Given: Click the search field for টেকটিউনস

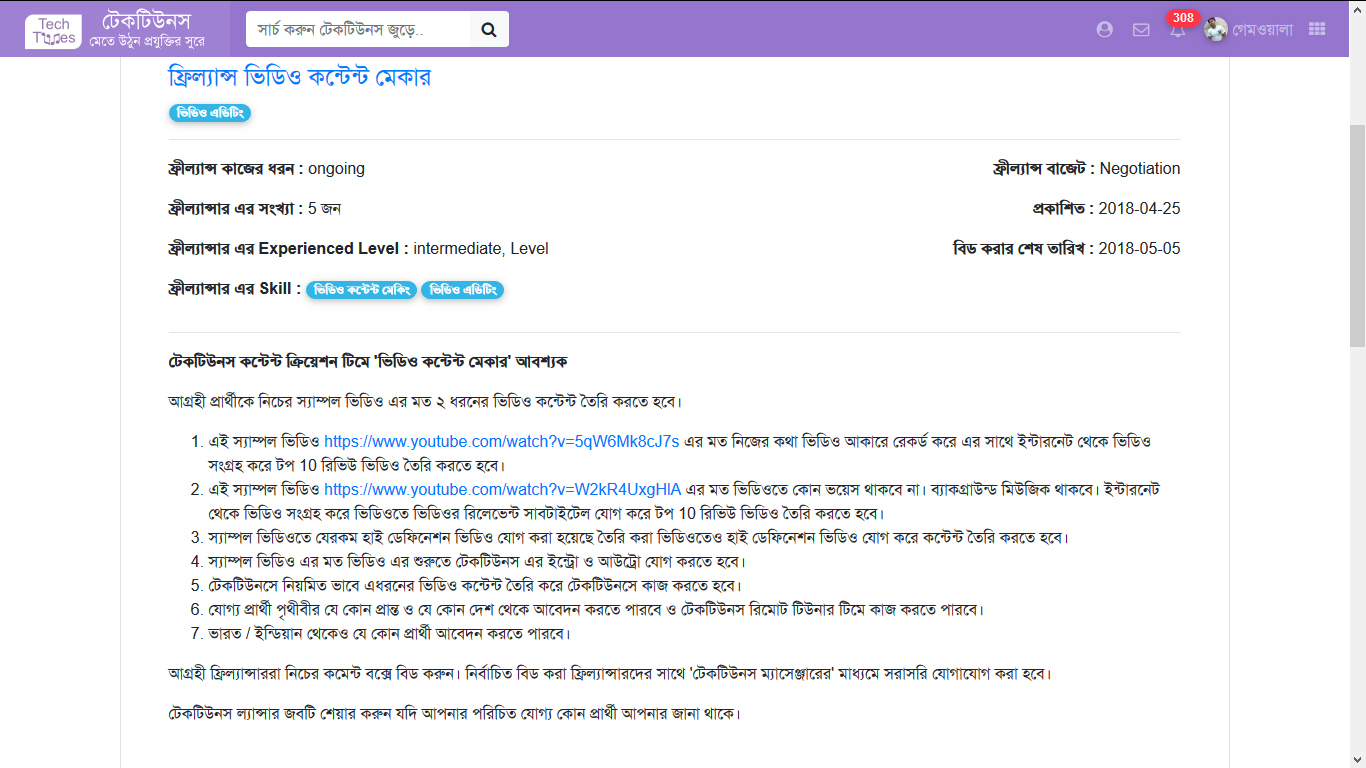Looking at the screenshot, I should pos(358,29).
